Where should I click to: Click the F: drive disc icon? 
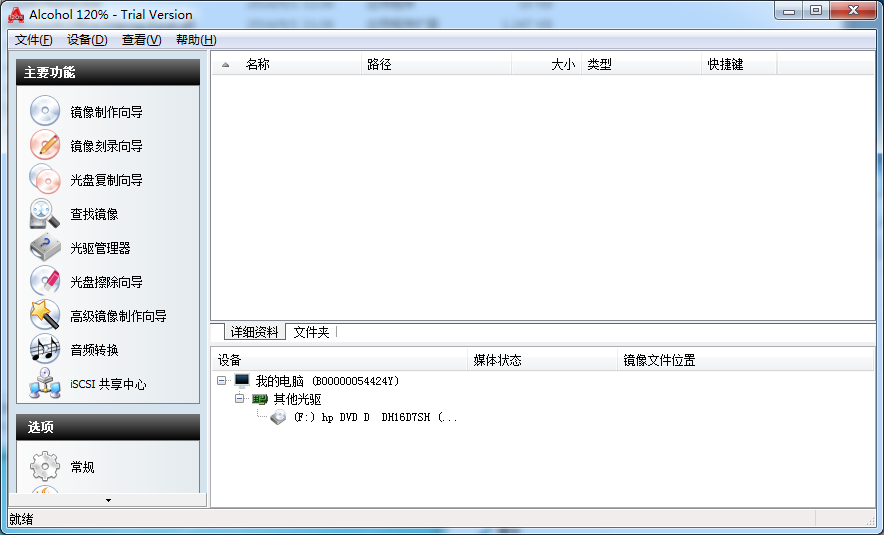(278, 417)
